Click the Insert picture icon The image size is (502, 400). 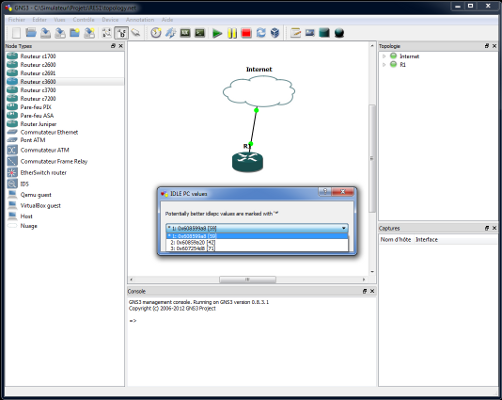coord(310,33)
